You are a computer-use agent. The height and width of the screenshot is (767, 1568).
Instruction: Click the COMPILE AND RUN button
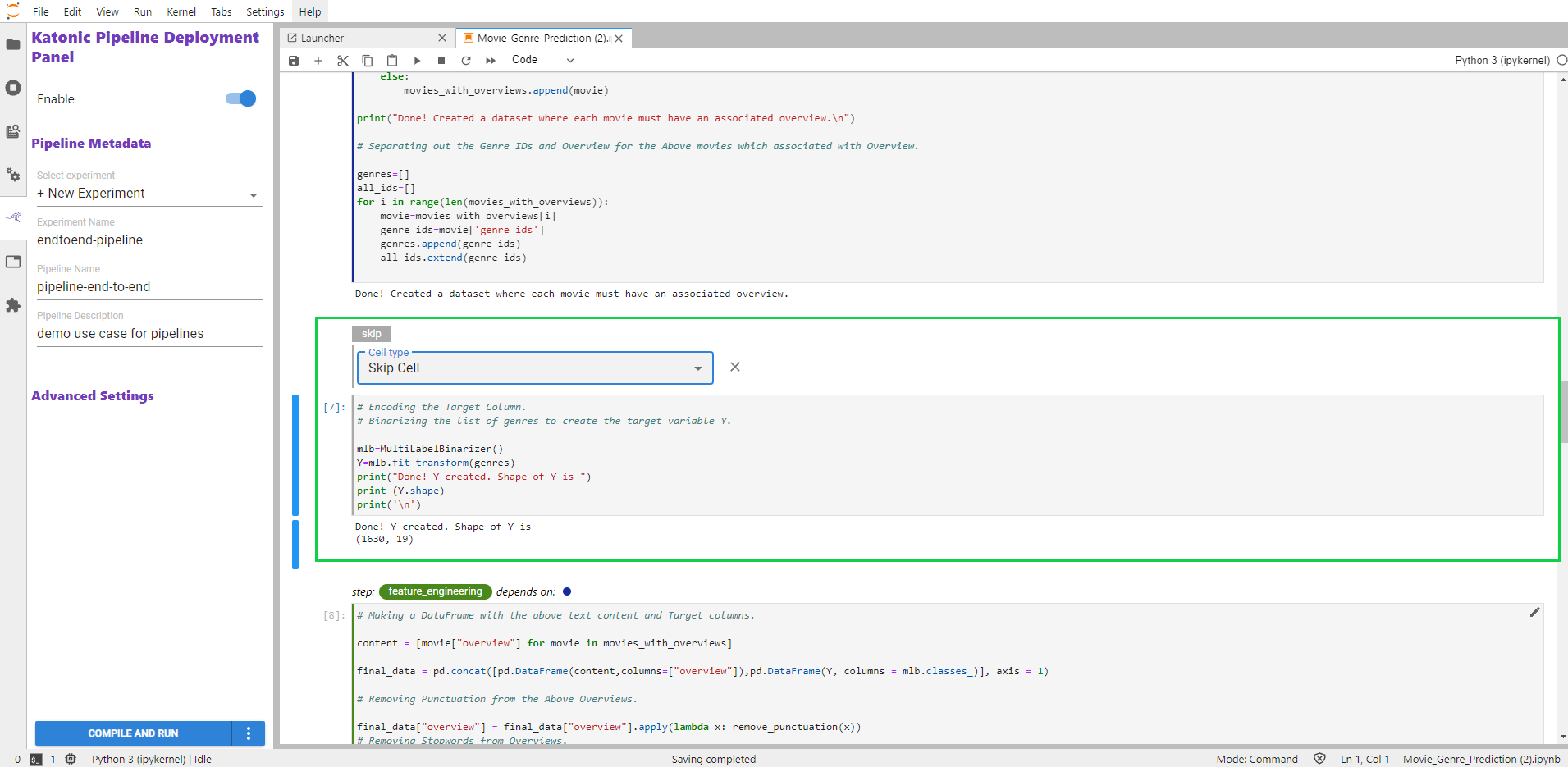click(x=133, y=733)
